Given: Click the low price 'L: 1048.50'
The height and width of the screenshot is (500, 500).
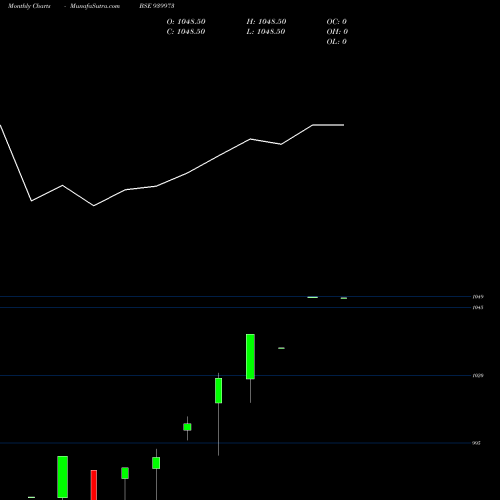Looking at the screenshot, I should [x=266, y=32].
